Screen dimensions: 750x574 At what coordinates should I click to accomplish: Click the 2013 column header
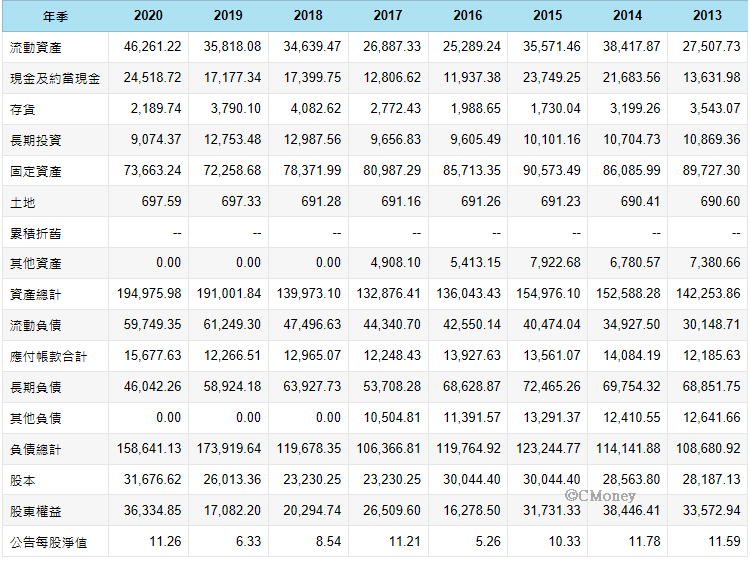[x=707, y=15]
